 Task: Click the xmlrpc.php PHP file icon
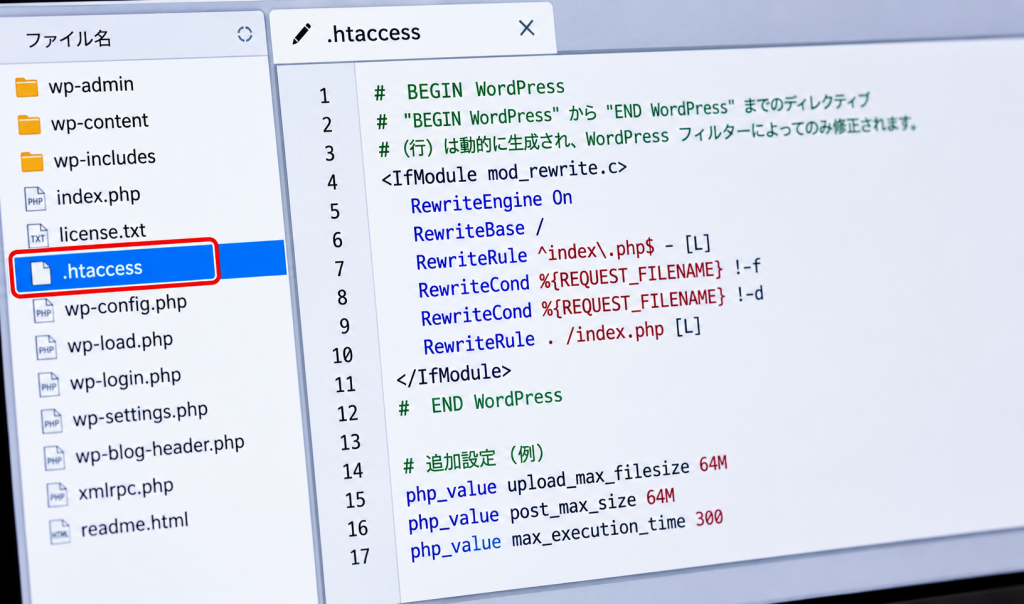click(x=57, y=495)
